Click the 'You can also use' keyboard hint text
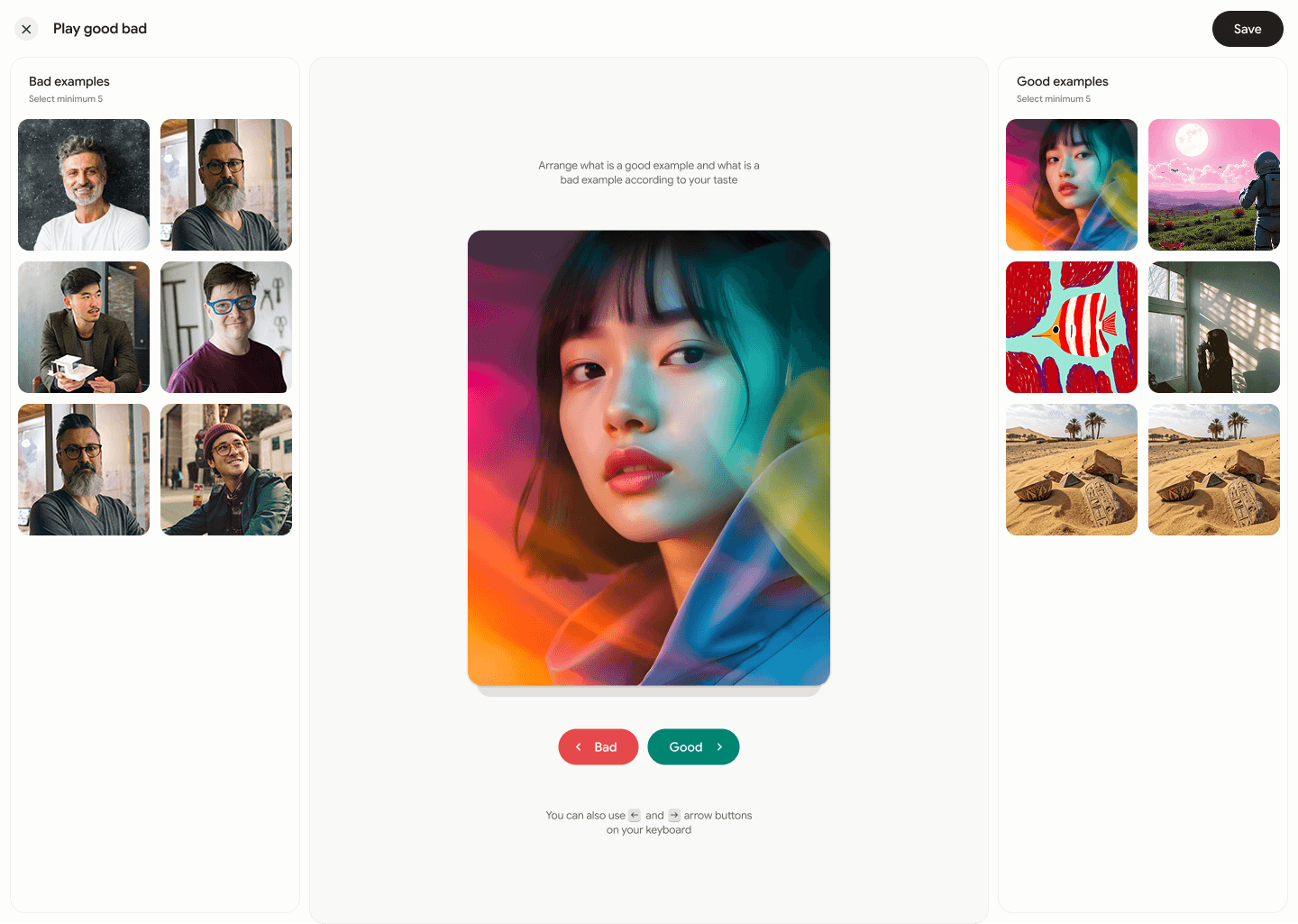This screenshot has width=1298, height=924. (649, 822)
